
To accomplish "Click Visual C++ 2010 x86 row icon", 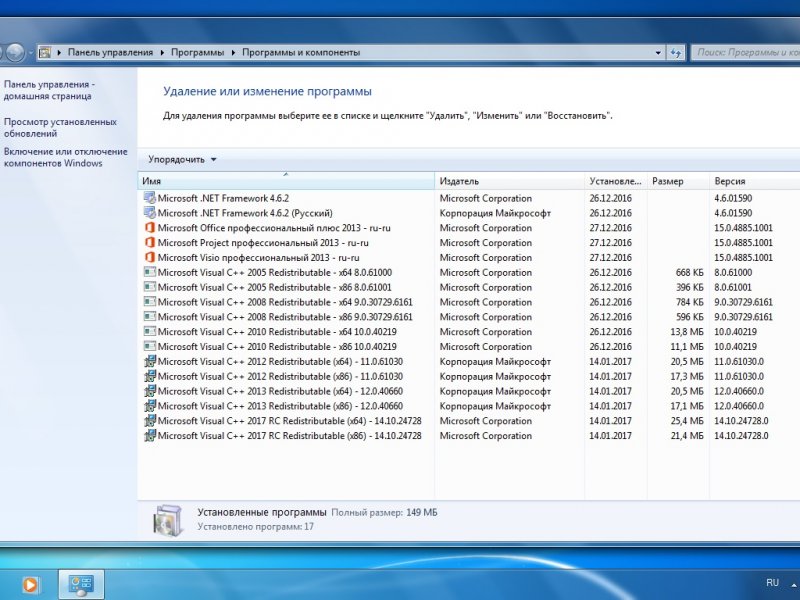I will pos(149,346).
